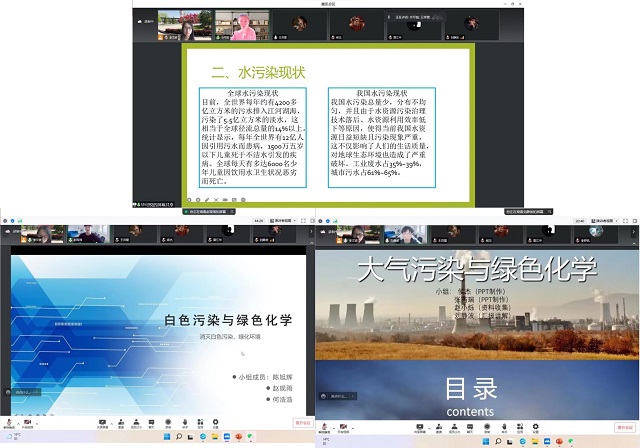
Task: Open weather widget on White Pollution window taskbar
Action: coord(12,437)
